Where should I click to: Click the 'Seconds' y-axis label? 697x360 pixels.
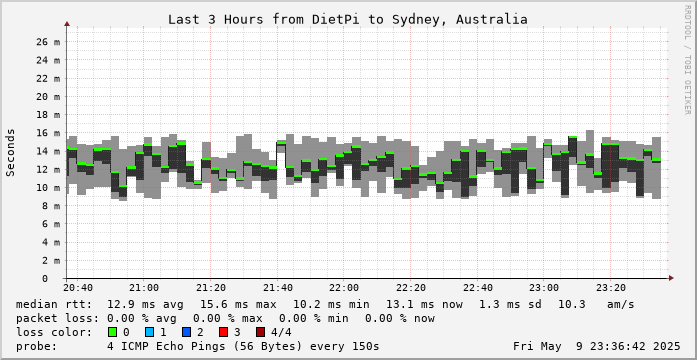(11, 152)
